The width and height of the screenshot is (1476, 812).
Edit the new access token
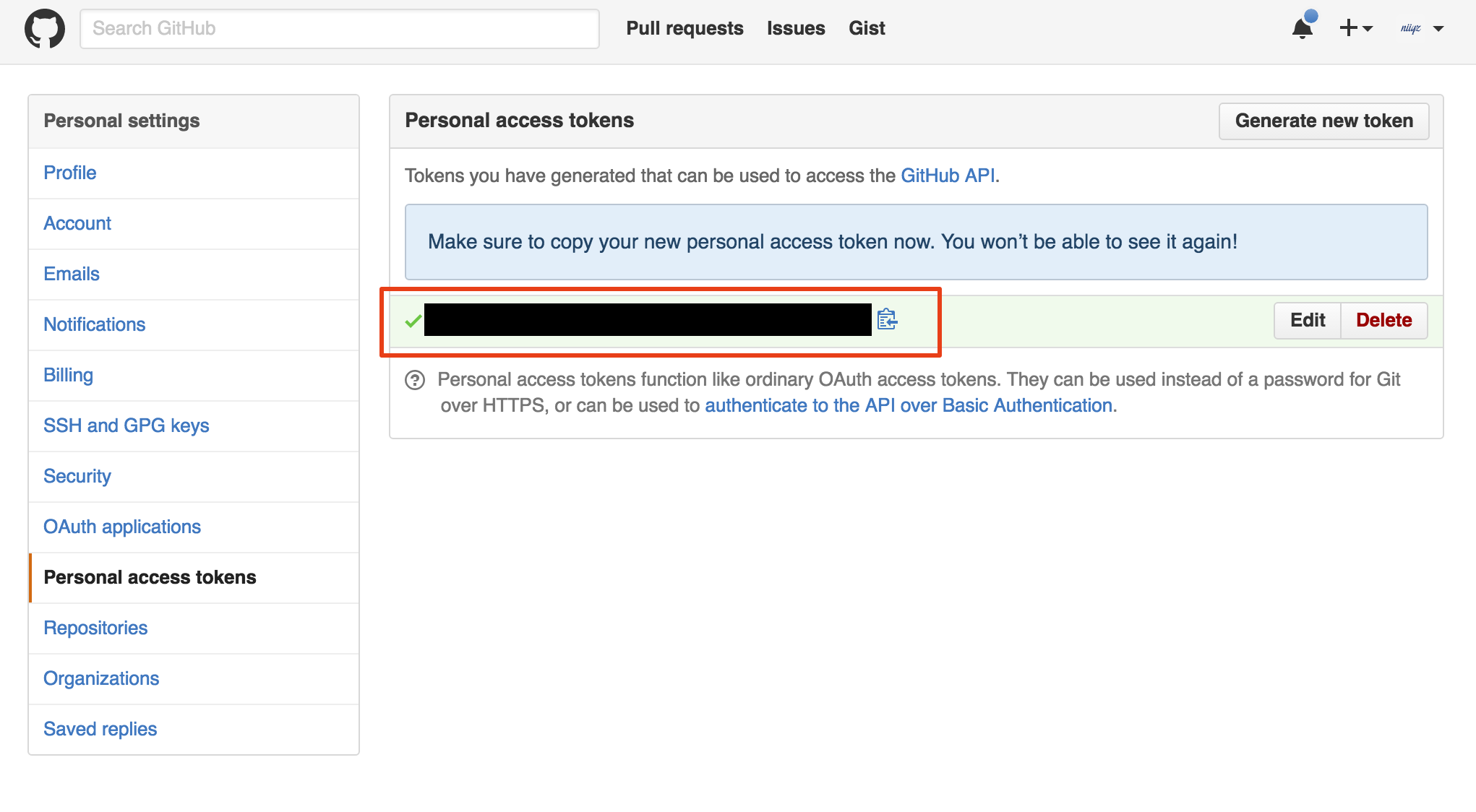1308,320
